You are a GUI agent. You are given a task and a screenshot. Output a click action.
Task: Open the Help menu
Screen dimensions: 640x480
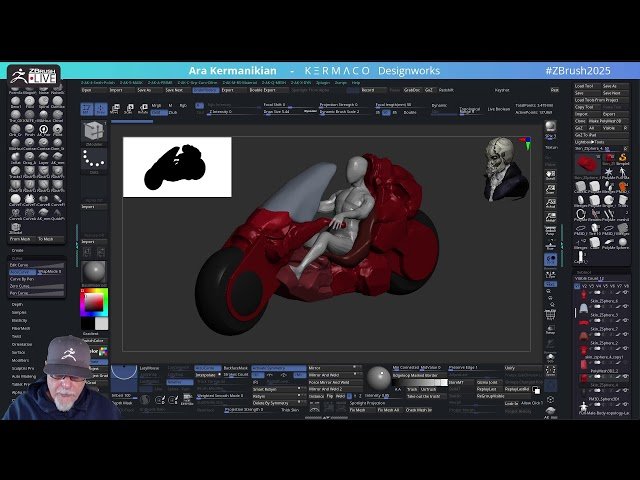356,83
